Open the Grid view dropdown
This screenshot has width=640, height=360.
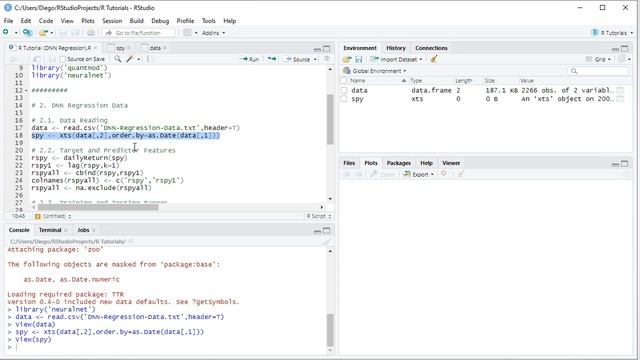pyautogui.click(x=598, y=60)
